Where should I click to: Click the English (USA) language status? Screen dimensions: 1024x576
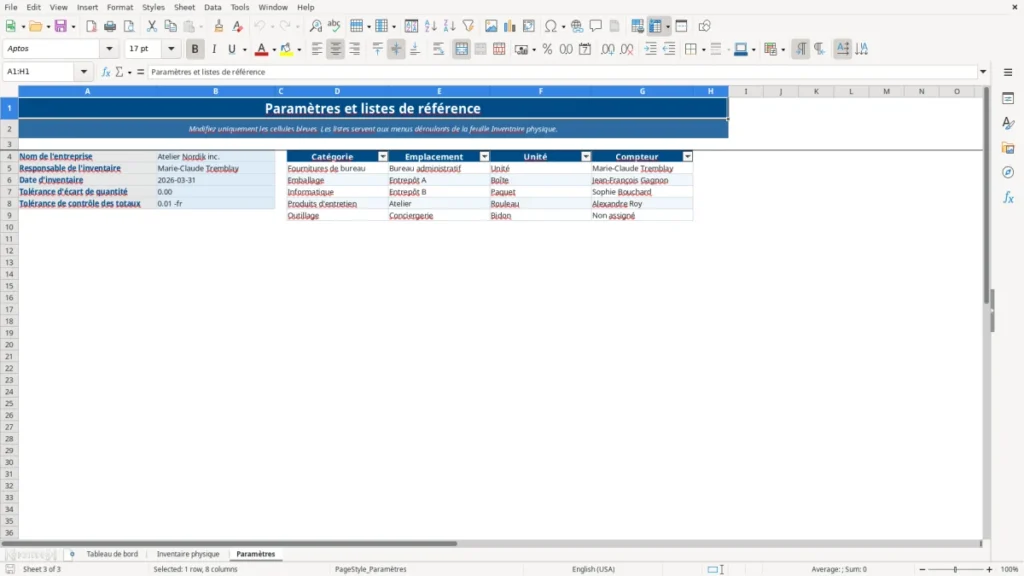594,569
